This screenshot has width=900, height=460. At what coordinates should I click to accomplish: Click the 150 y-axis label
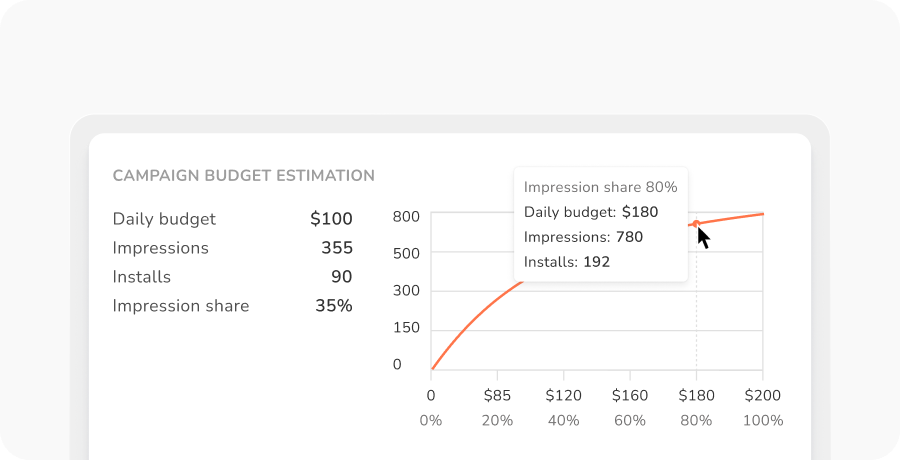coord(405,328)
